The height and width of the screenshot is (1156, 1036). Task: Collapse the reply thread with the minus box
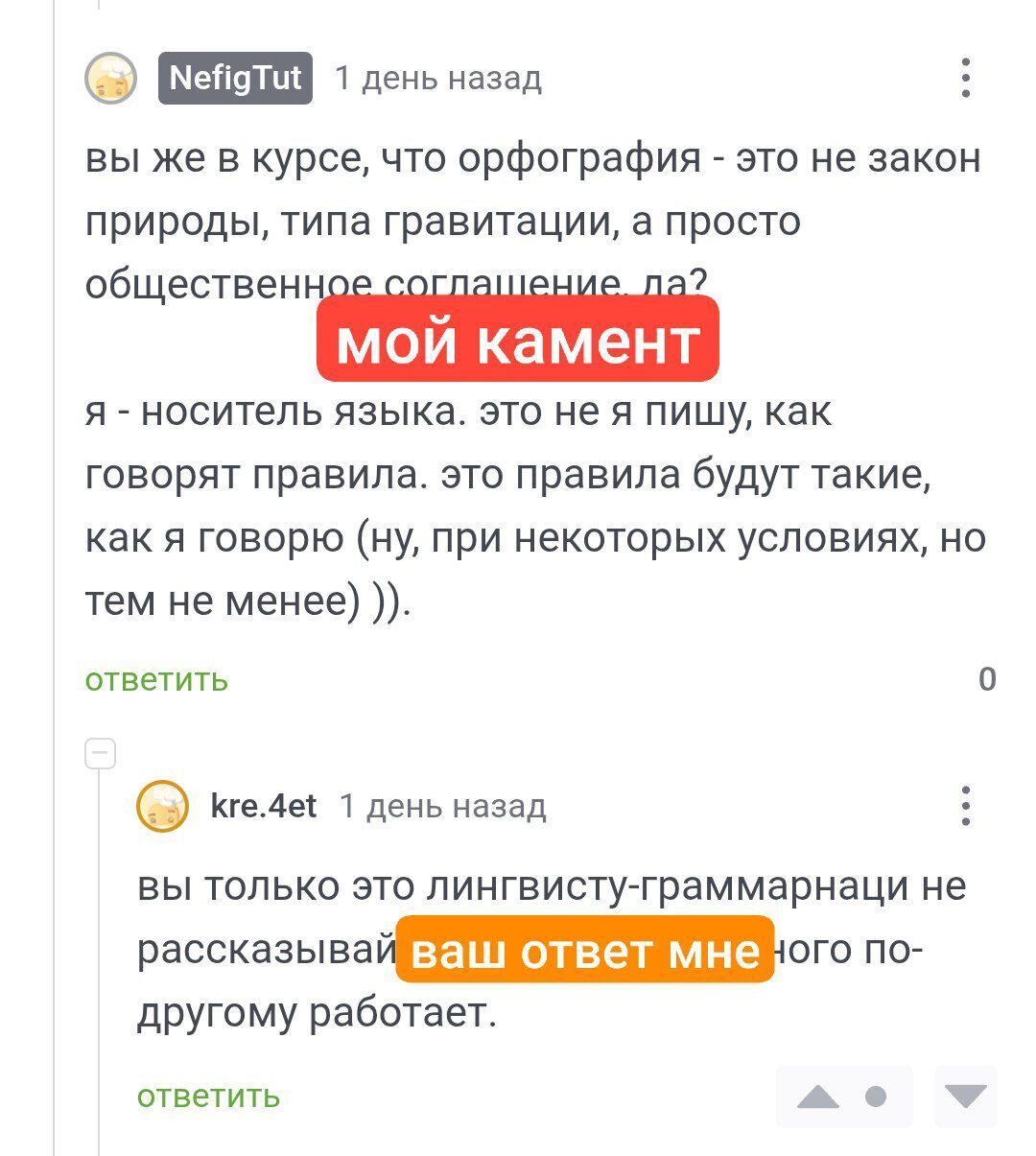click(x=100, y=754)
